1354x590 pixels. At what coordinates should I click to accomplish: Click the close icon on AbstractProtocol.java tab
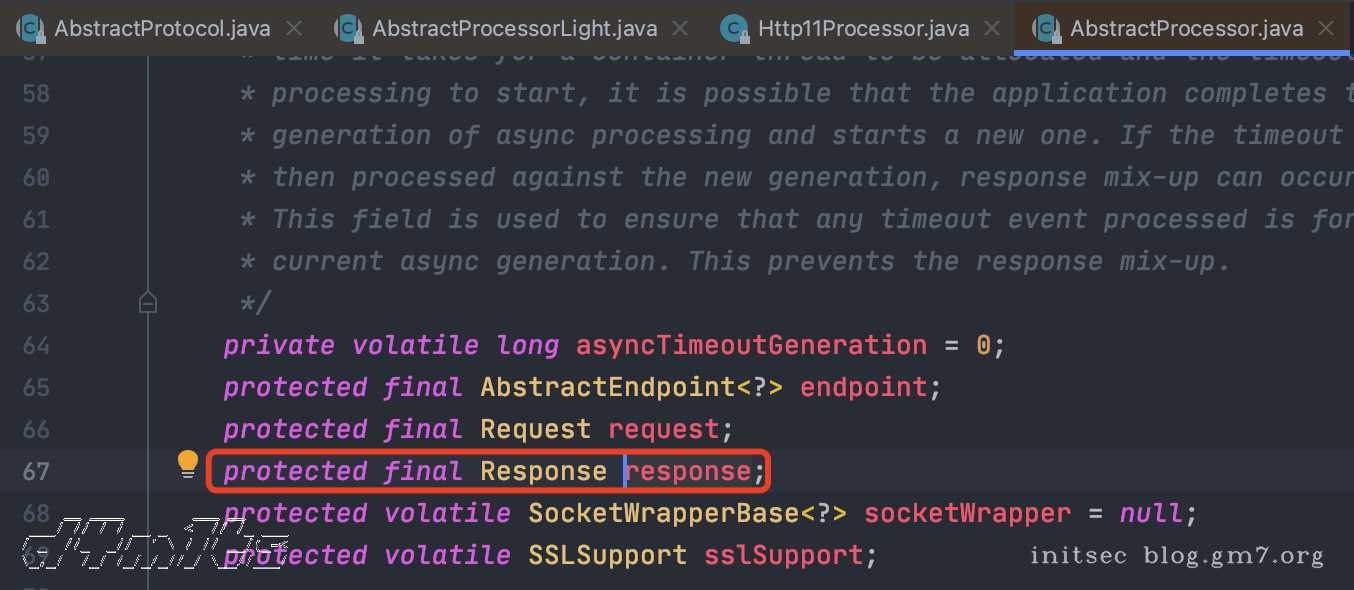point(292,28)
